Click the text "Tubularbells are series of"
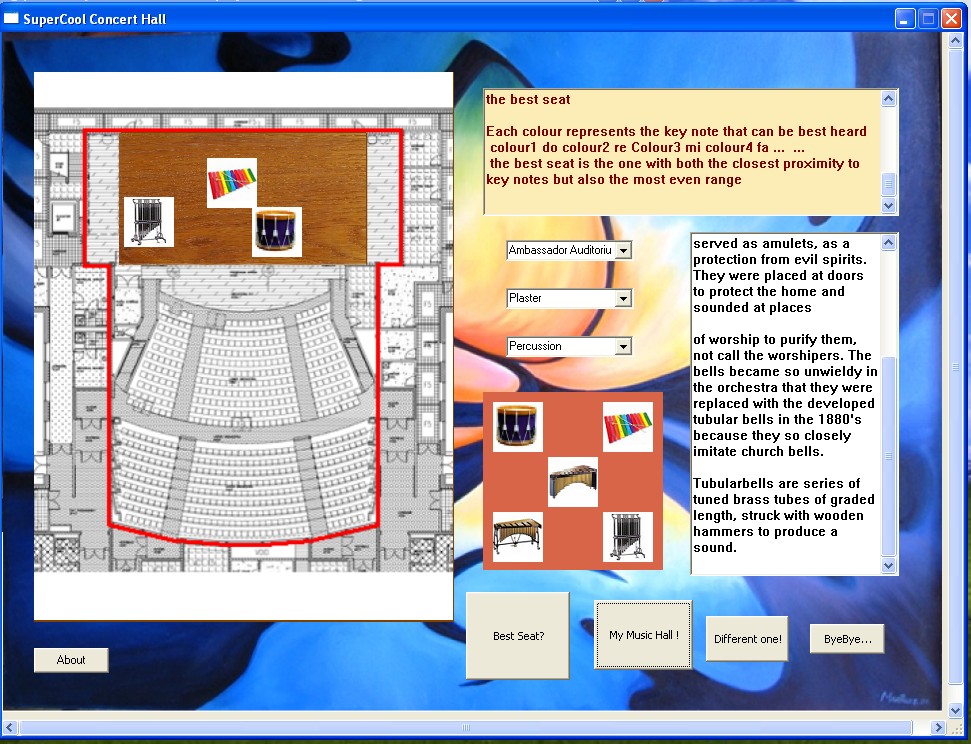This screenshot has width=971, height=744. pyautogui.click(x=777, y=484)
